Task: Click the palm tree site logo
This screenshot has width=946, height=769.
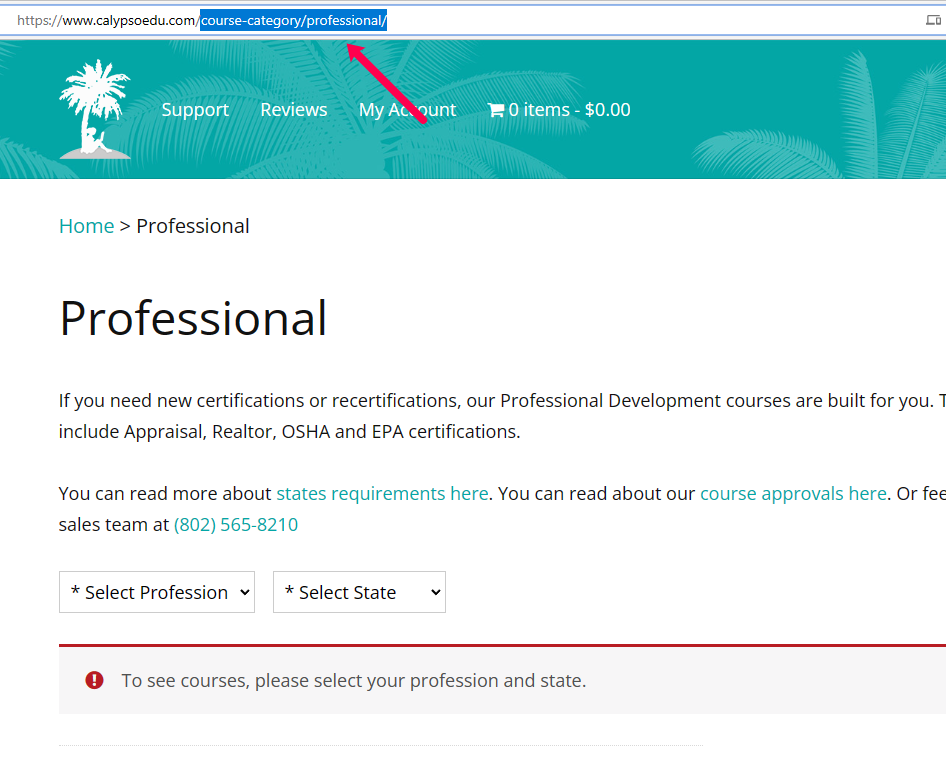Action: [94, 109]
